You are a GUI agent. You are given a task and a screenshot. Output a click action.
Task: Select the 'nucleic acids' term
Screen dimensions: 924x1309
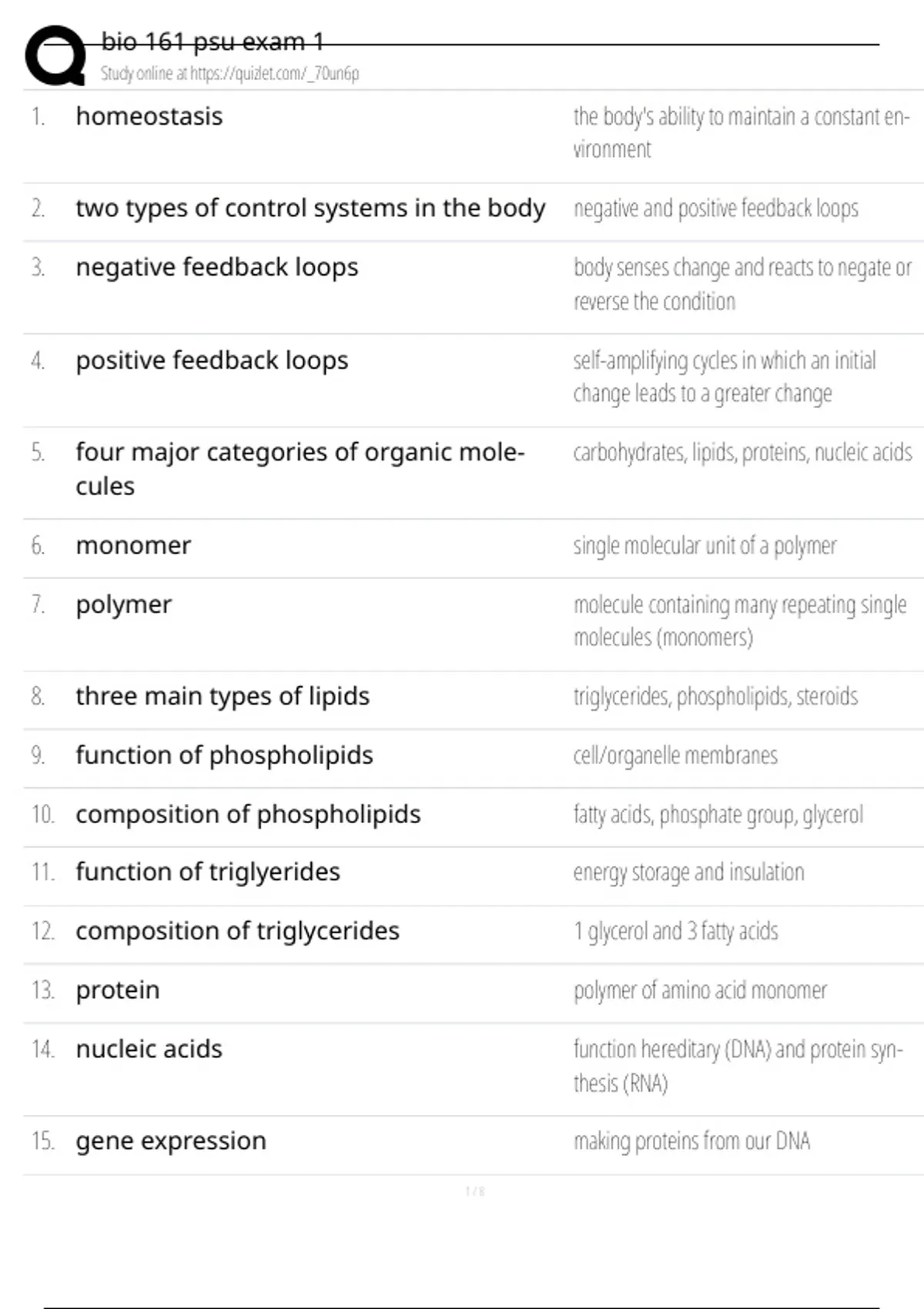149,1050
